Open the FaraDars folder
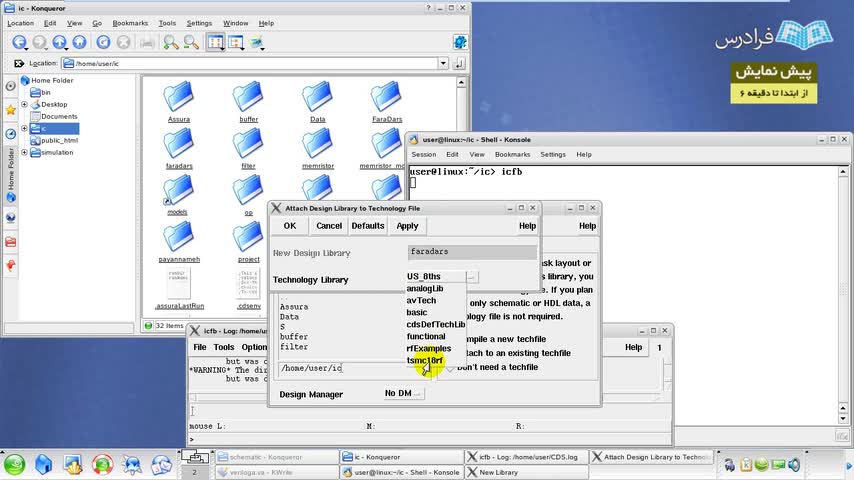Image resolution: width=854 pixels, height=480 pixels. [x=387, y=101]
